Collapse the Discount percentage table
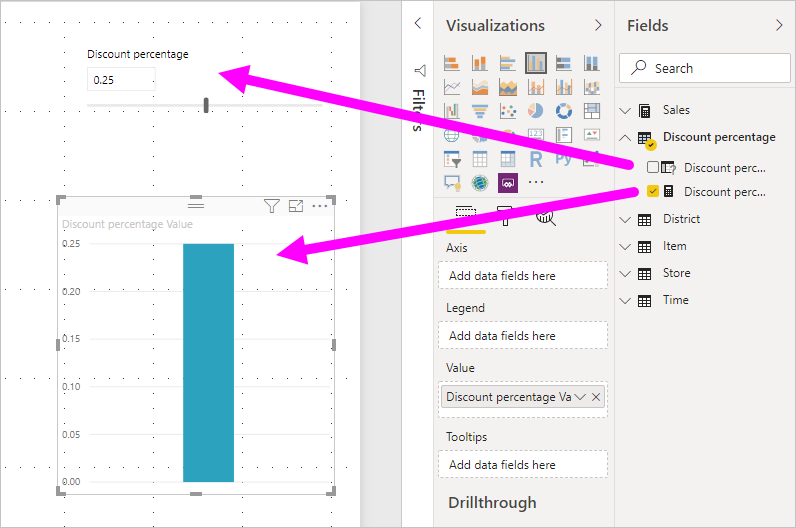 [x=625, y=138]
